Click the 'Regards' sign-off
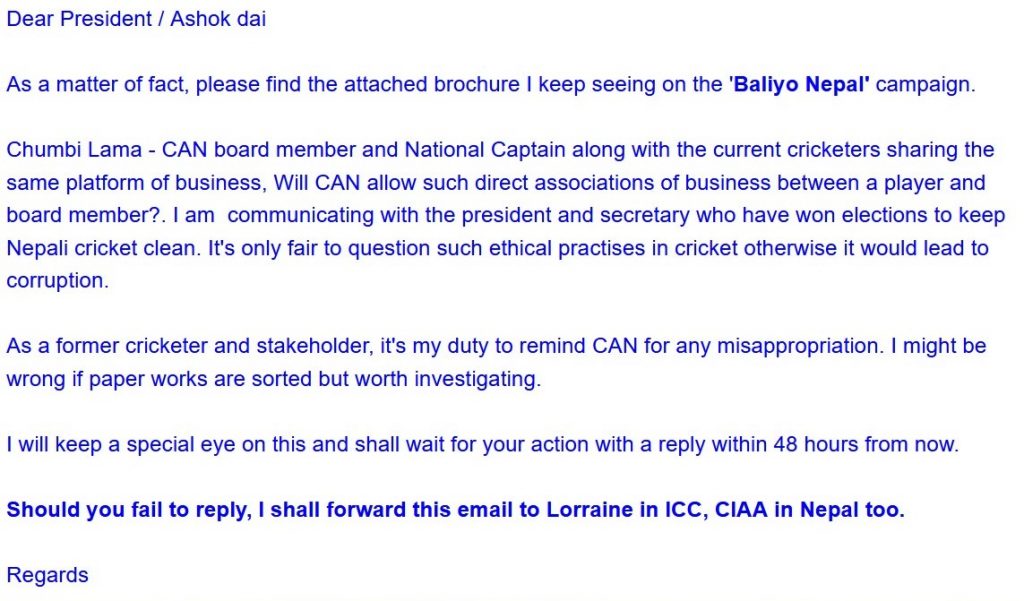1024x601 pixels. [x=47, y=575]
